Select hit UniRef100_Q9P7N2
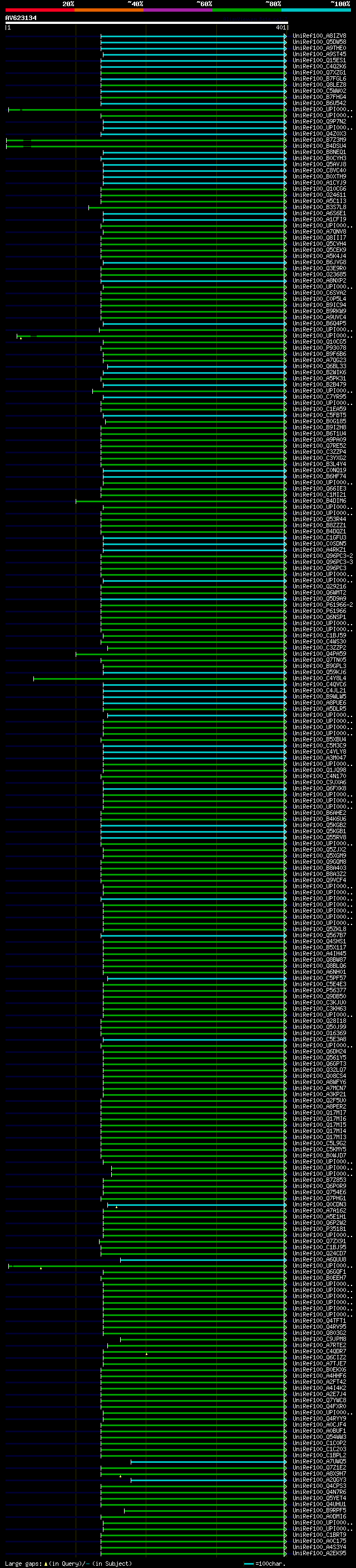 click(x=319, y=122)
